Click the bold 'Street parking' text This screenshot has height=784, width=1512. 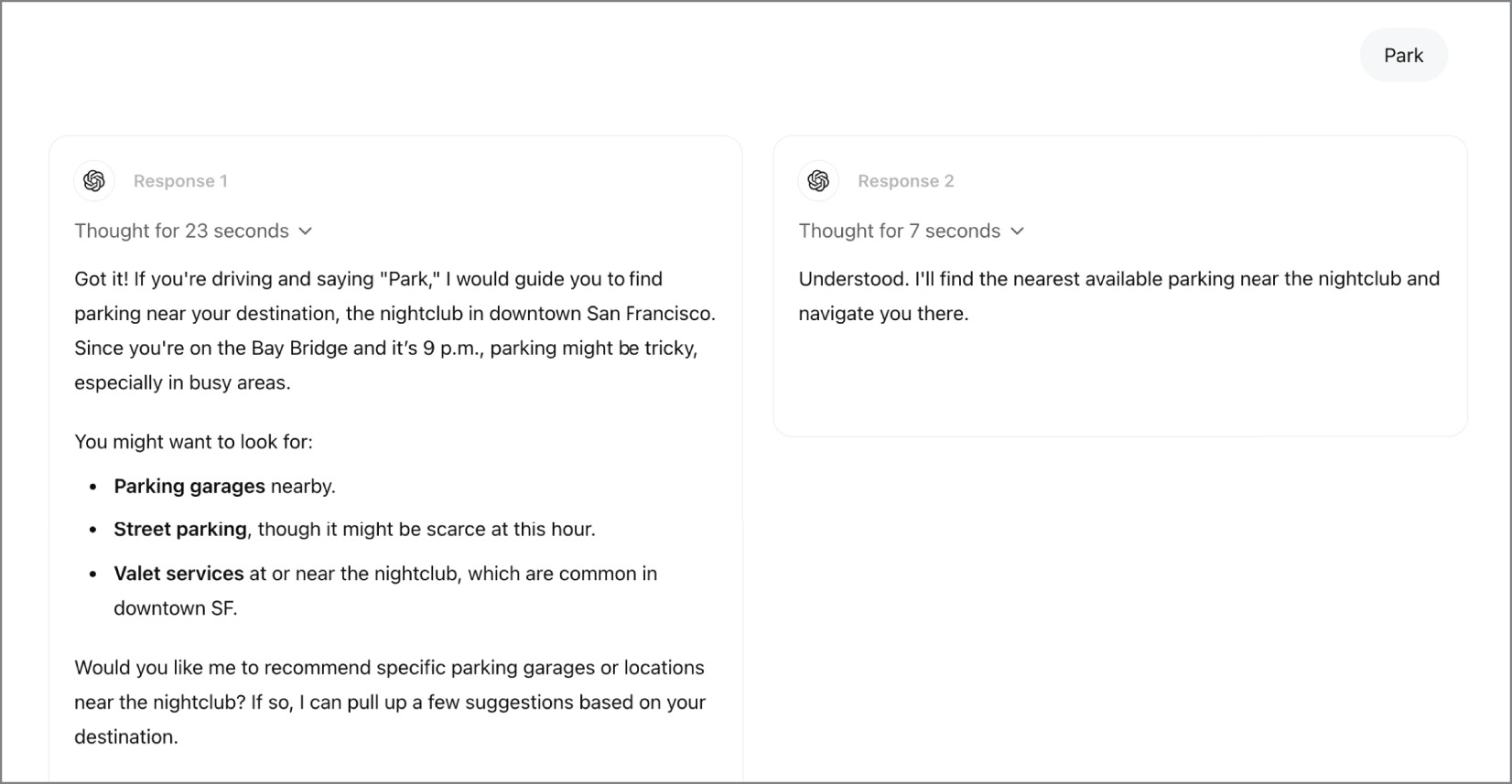point(179,529)
